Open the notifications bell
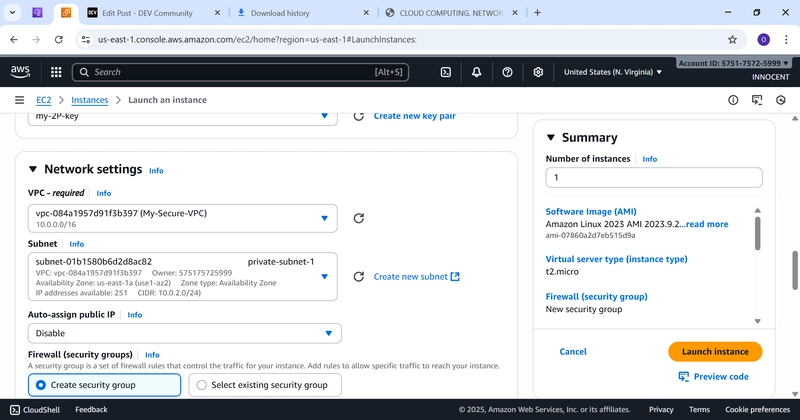 (x=476, y=72)
